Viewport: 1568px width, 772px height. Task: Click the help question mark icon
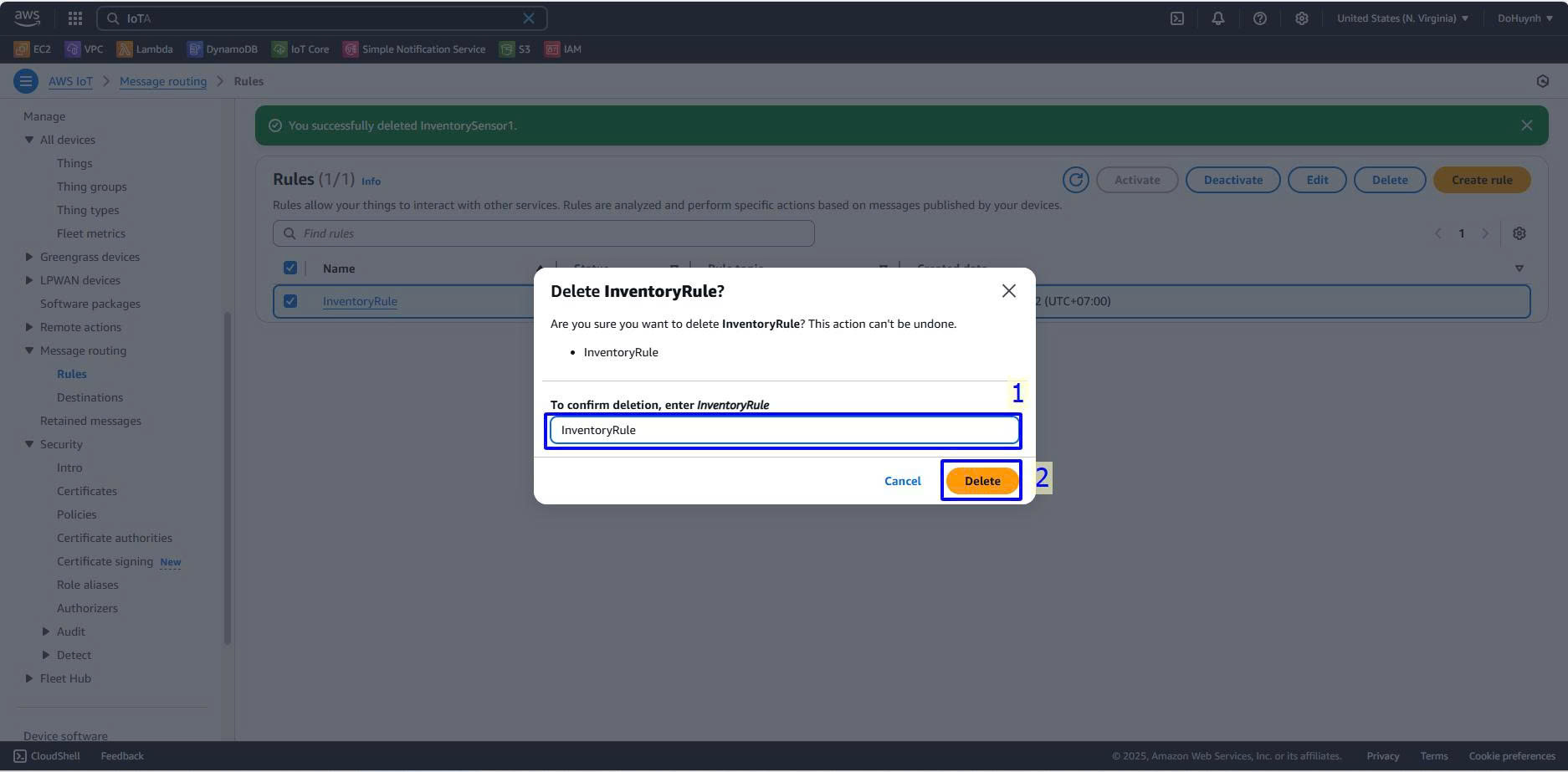pos(1259,18)
